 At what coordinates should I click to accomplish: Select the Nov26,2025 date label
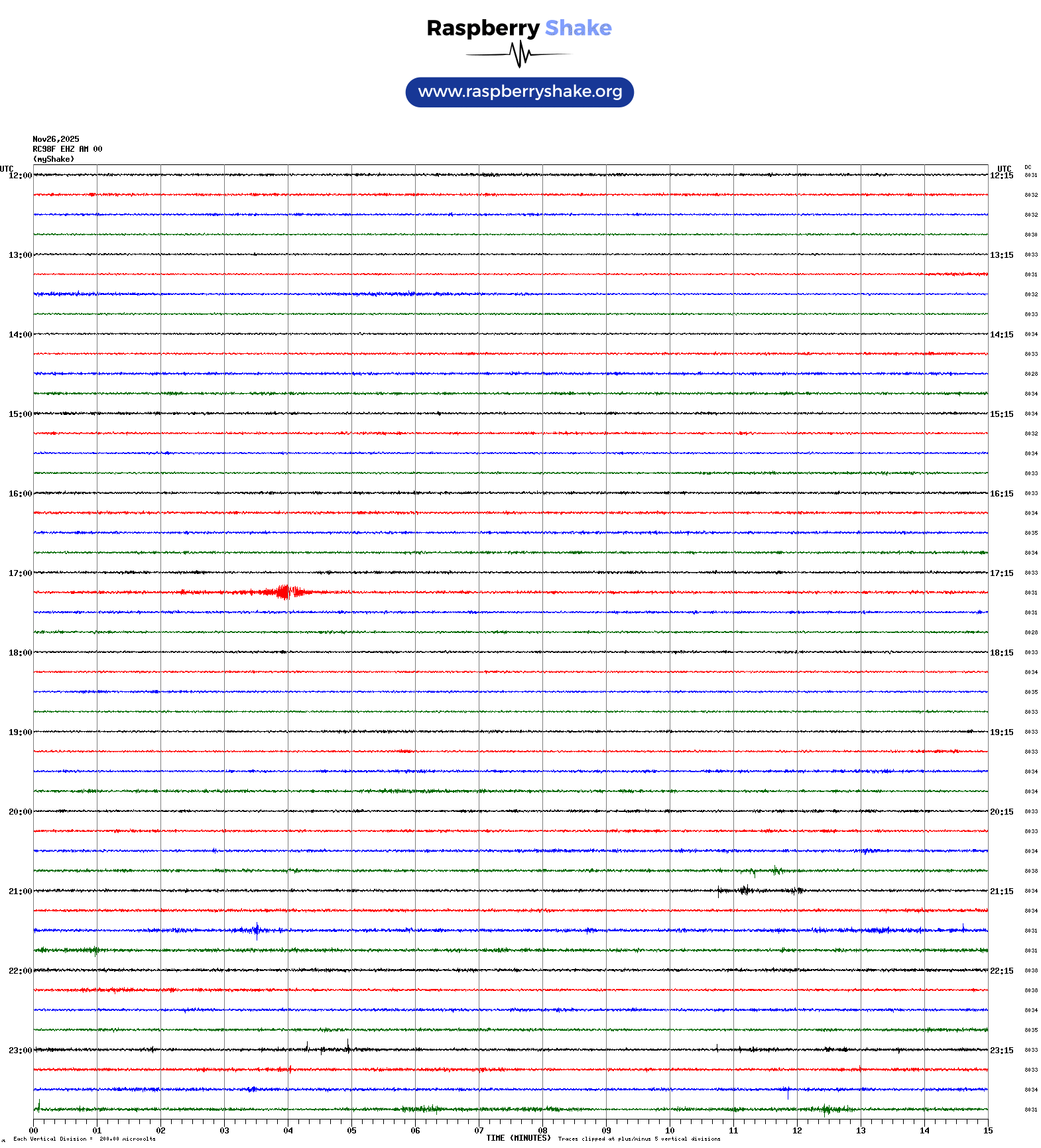(56, 139)
